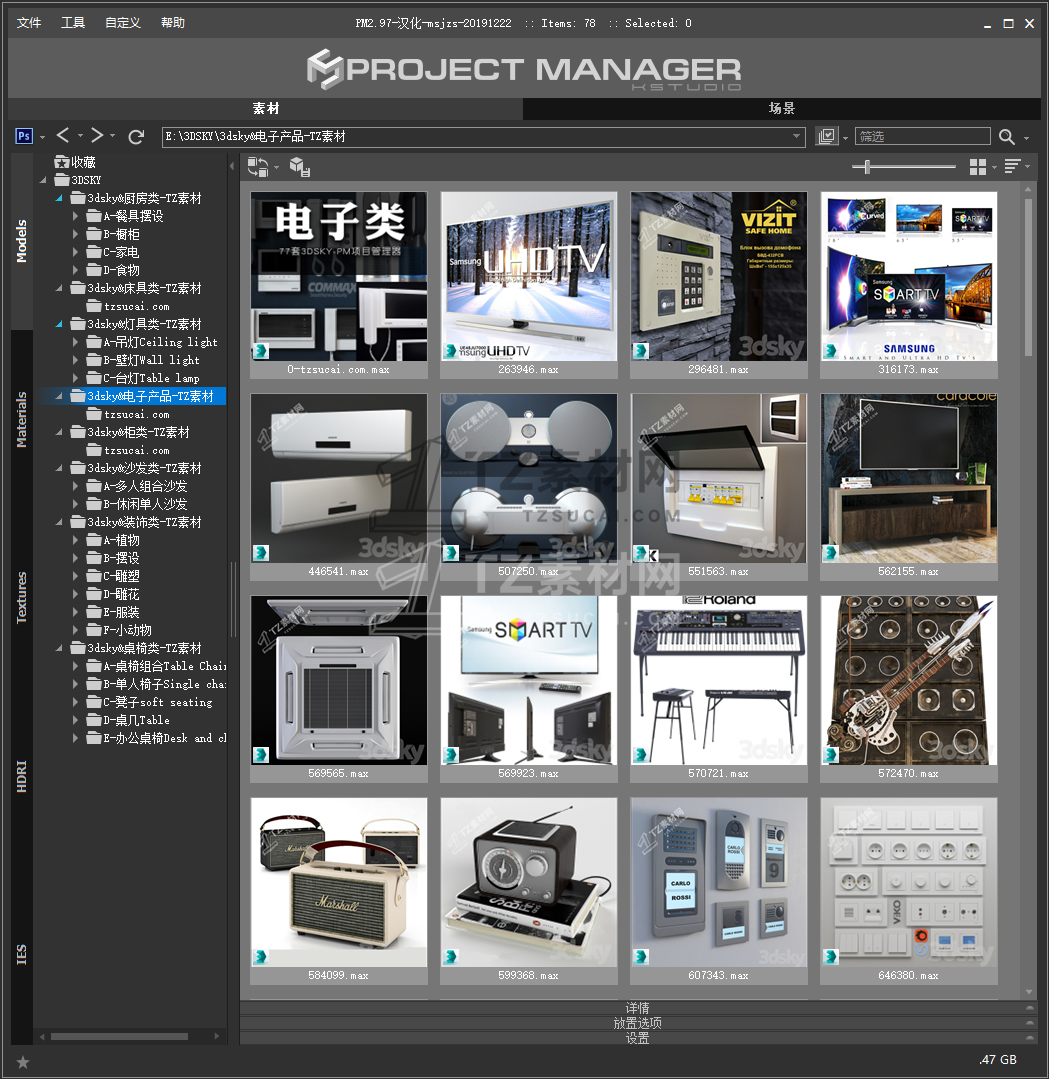The width and height of the screenshot is (1049, 1079).
Task: Adjust the thumbnail size slider
Action: point(867,167)
